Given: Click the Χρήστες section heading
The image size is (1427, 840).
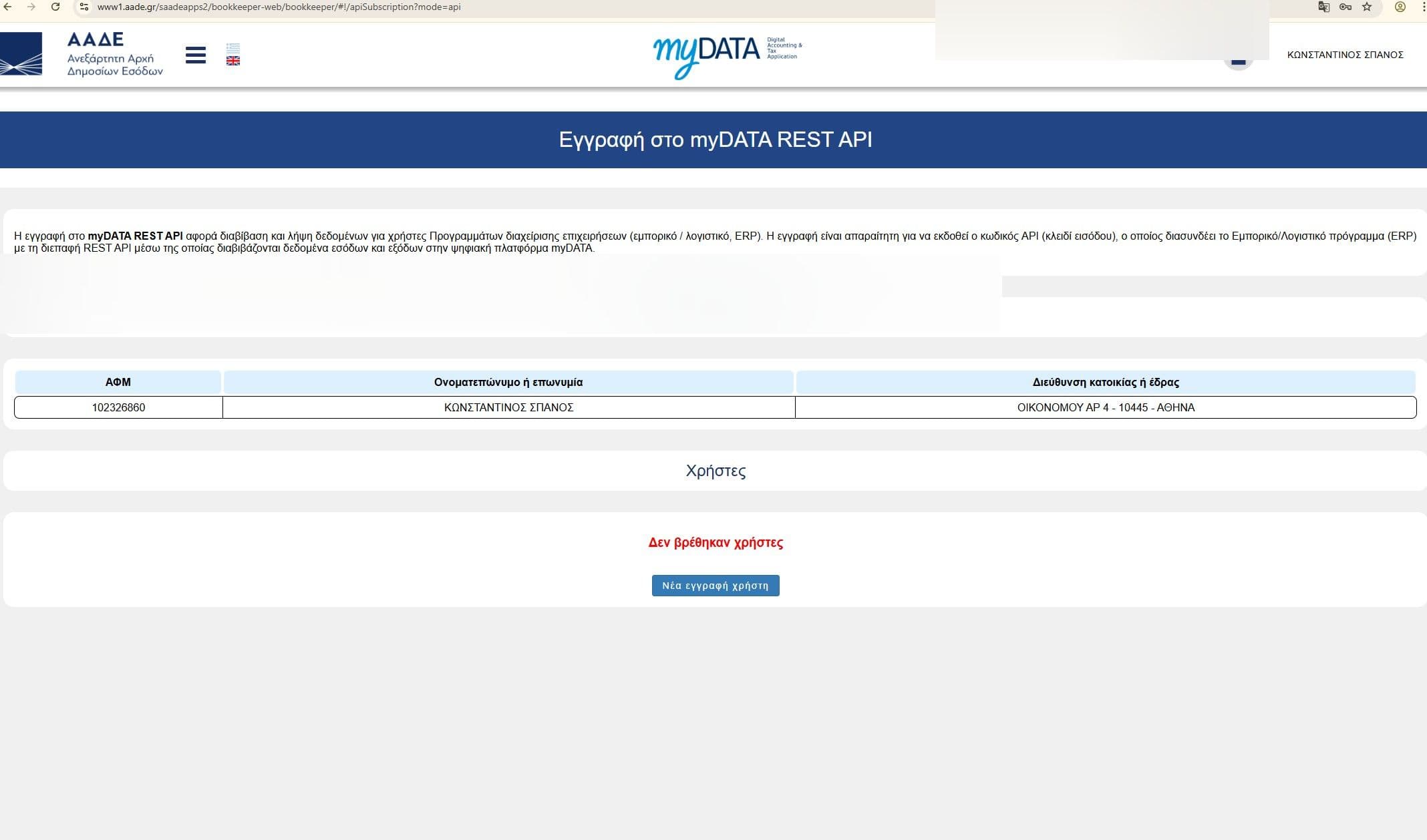Looking at the screenshot, I should (716, 471).
